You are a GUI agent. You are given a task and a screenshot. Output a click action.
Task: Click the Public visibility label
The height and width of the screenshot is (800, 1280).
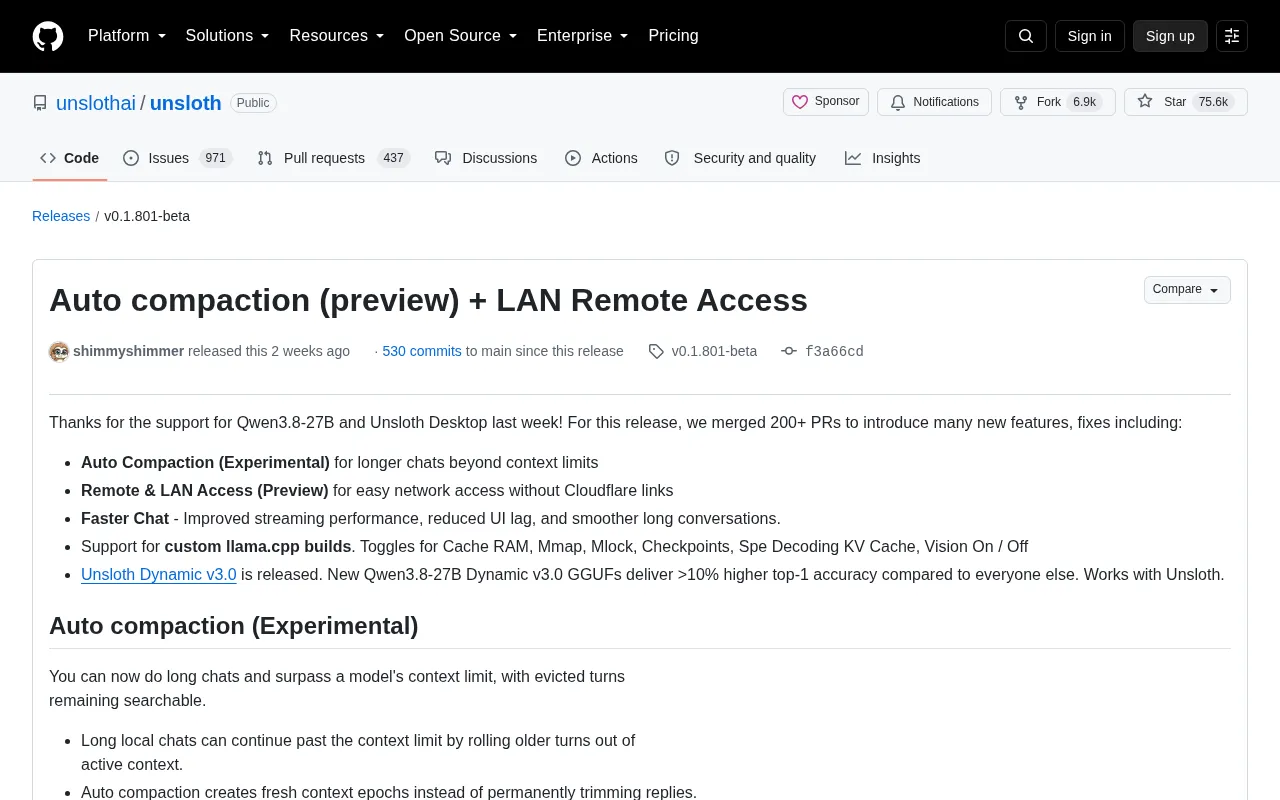253,103
